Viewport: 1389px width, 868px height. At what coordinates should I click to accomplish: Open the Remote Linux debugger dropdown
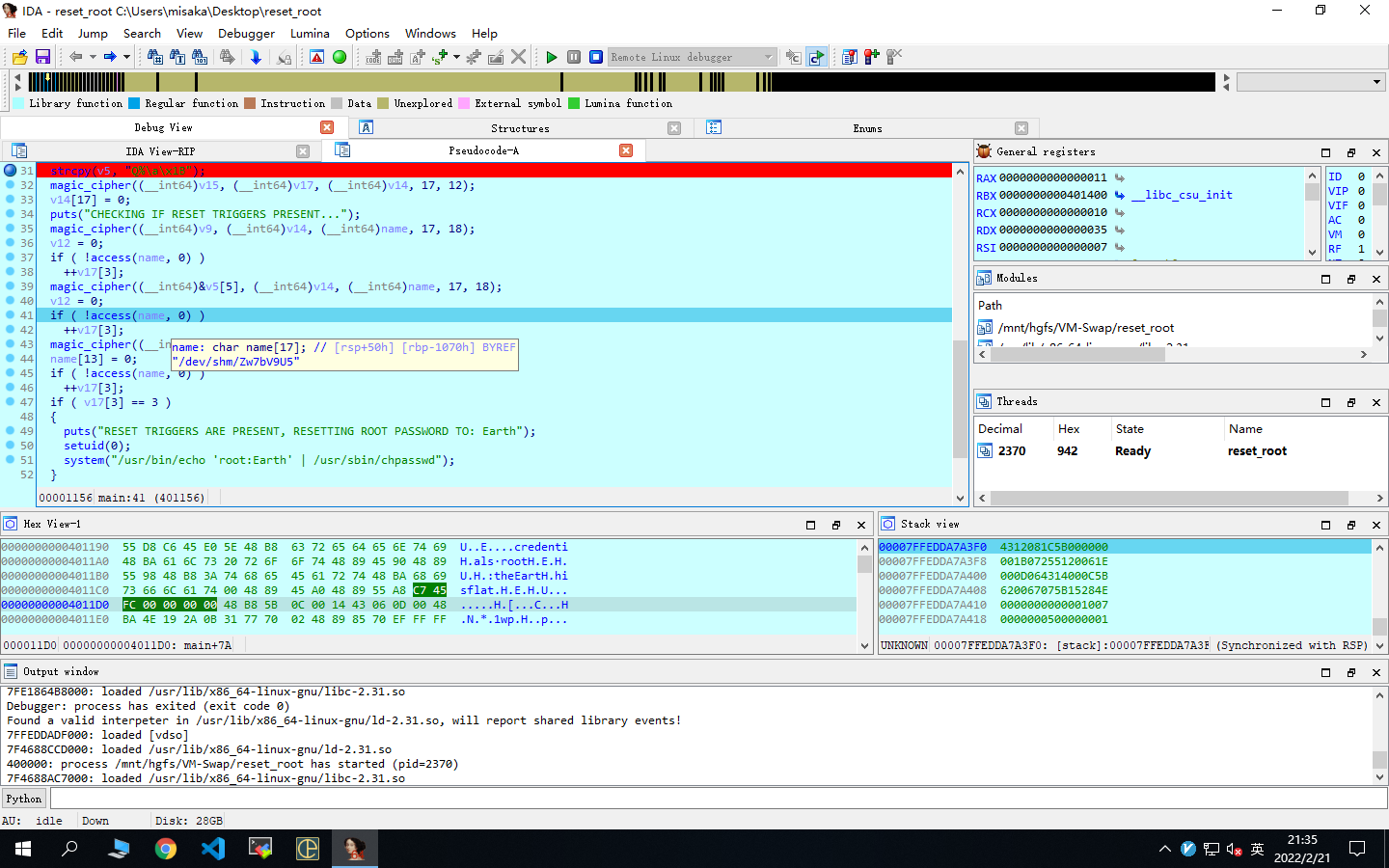pos(768,57)
